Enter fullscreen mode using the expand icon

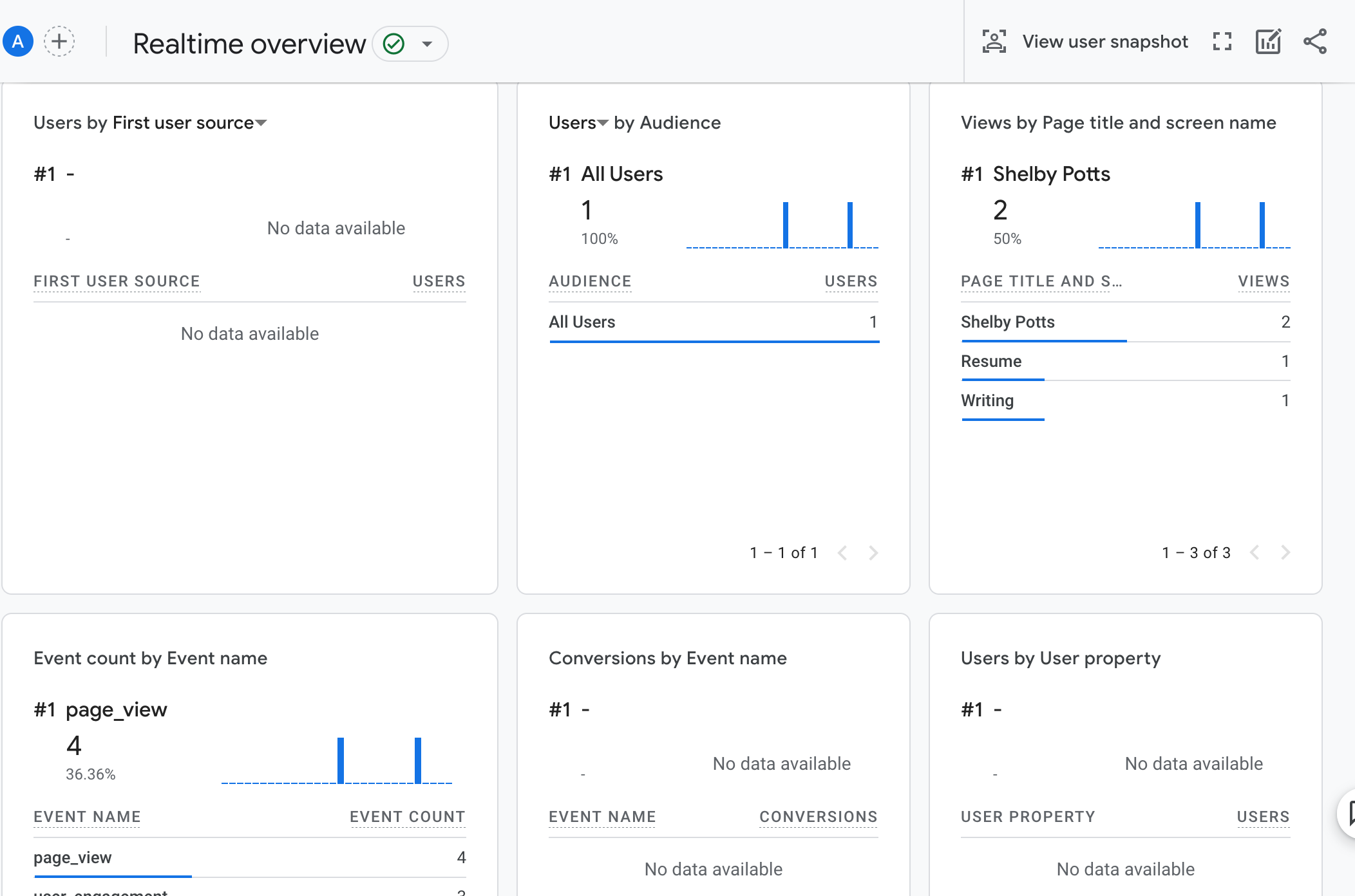[1222, 42]
